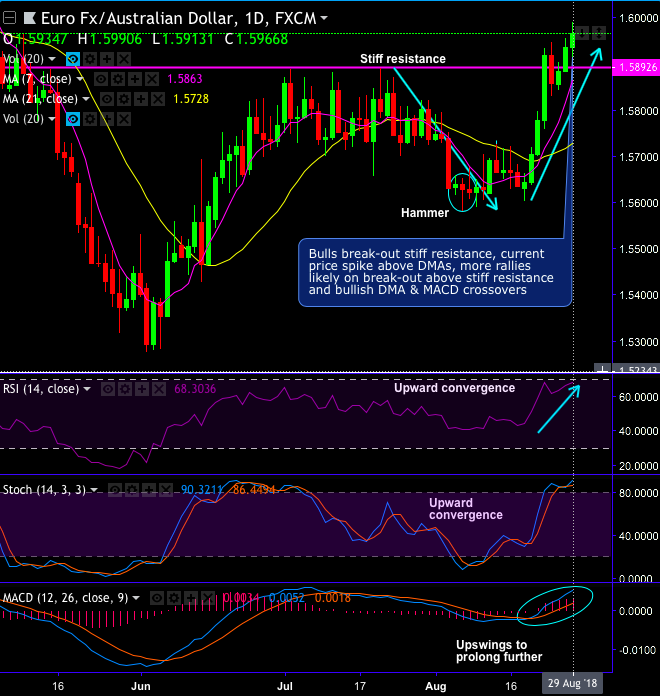660x696 pixels.
Task: Click the 1.55000 price axis label
Action: 639,249
